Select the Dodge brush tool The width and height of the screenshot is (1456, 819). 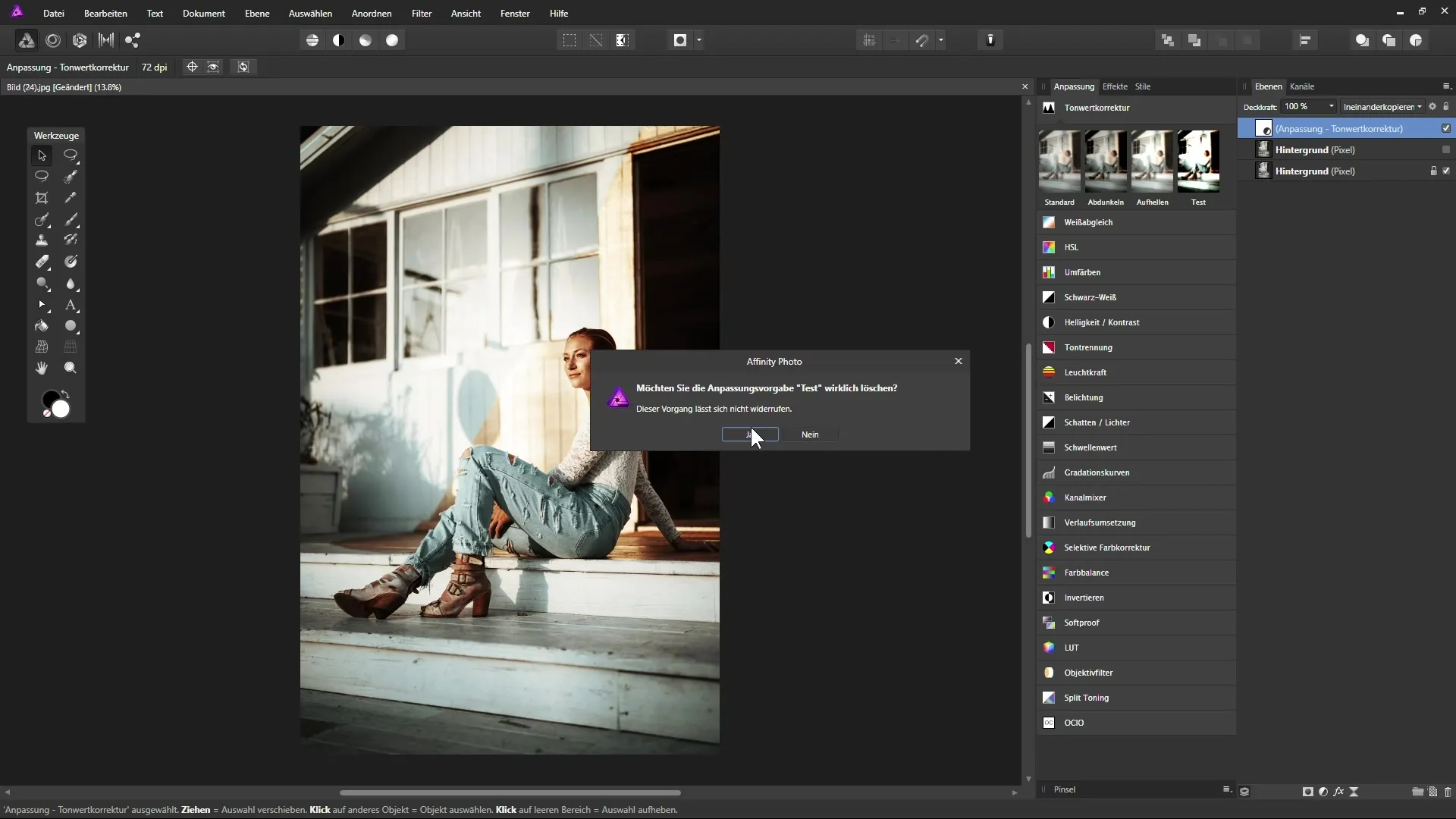tap(42, 284)
